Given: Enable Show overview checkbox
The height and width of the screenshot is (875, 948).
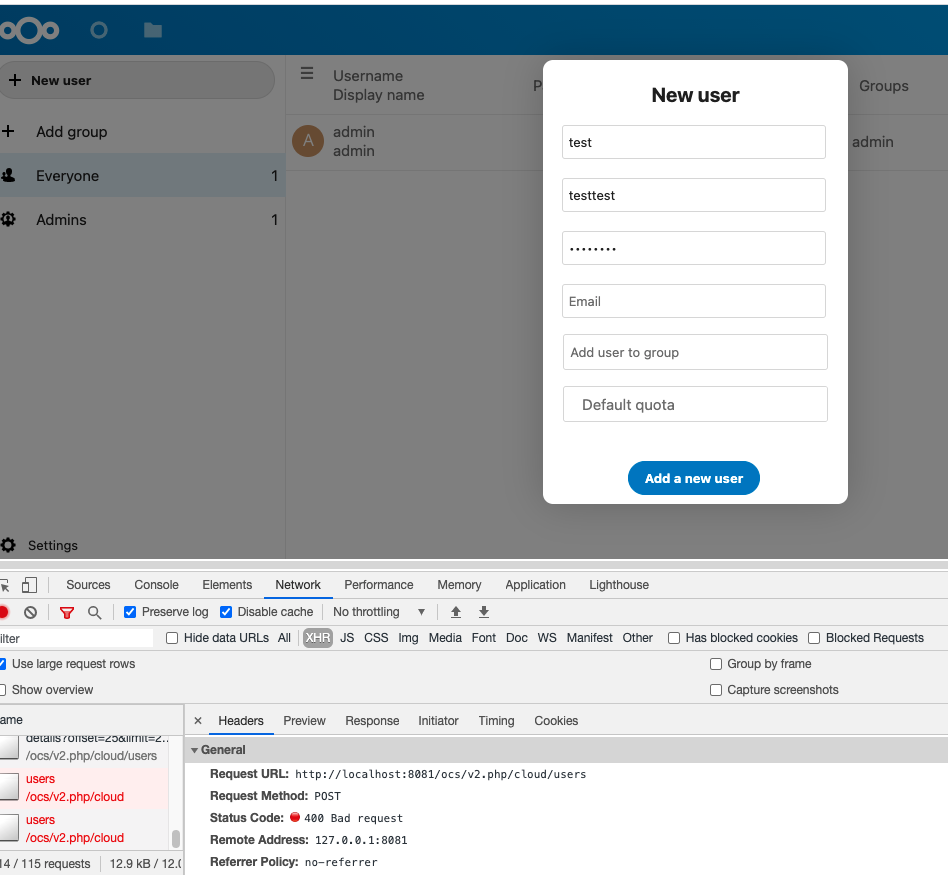Looking at the screenshot, I should pos(2,690).
